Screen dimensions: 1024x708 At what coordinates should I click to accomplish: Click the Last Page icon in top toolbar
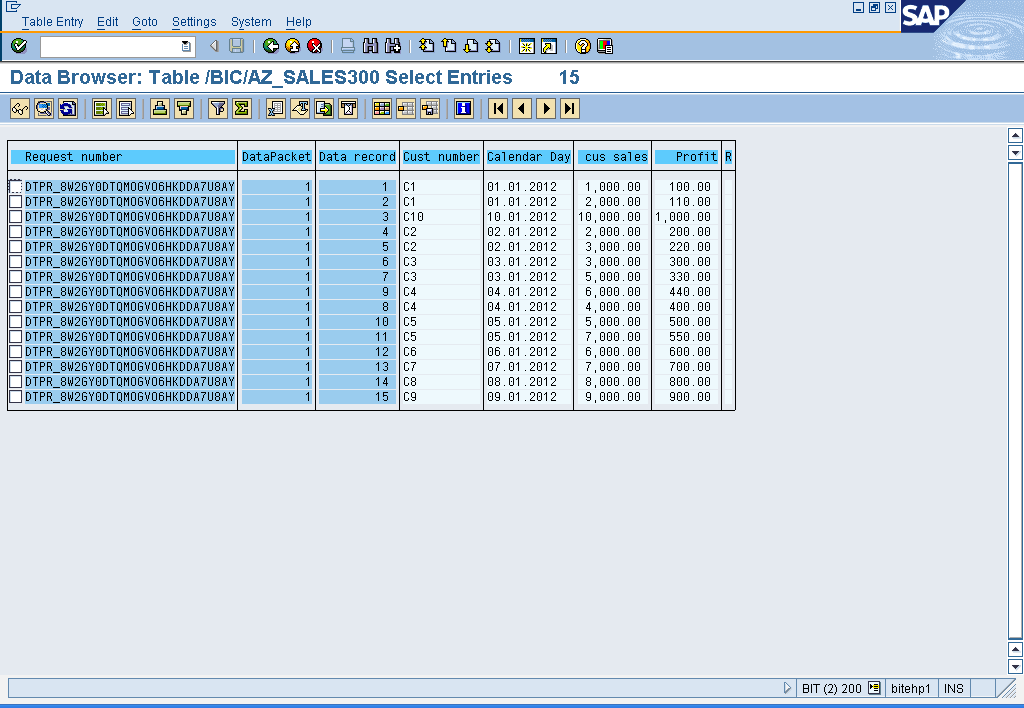(493, 46)
